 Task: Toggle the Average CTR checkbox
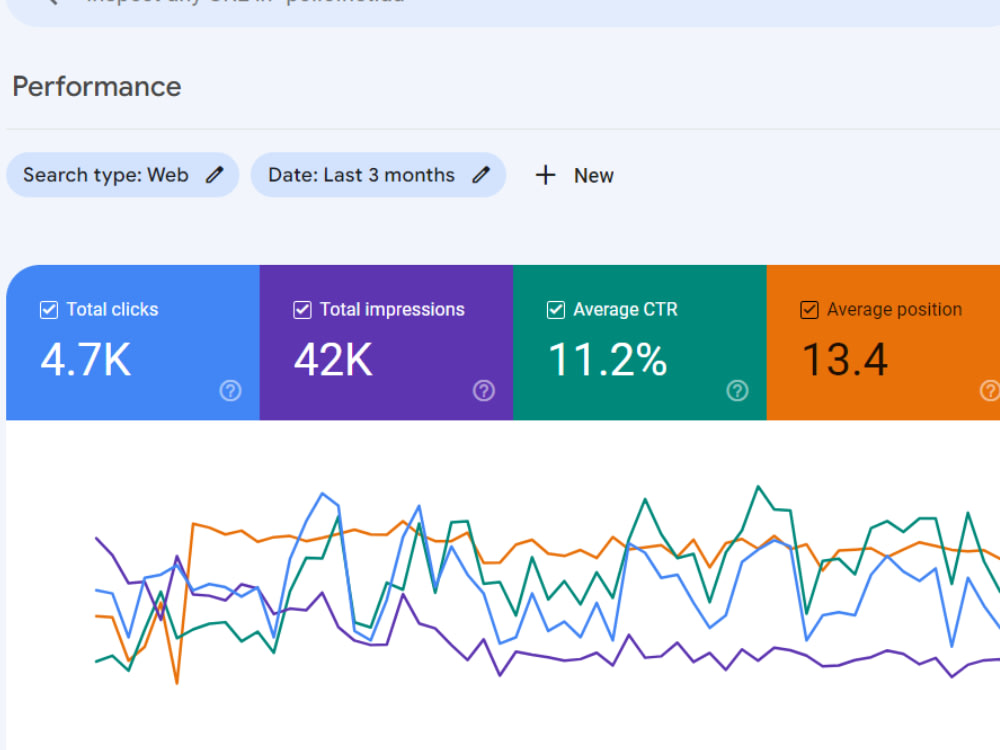556,310
